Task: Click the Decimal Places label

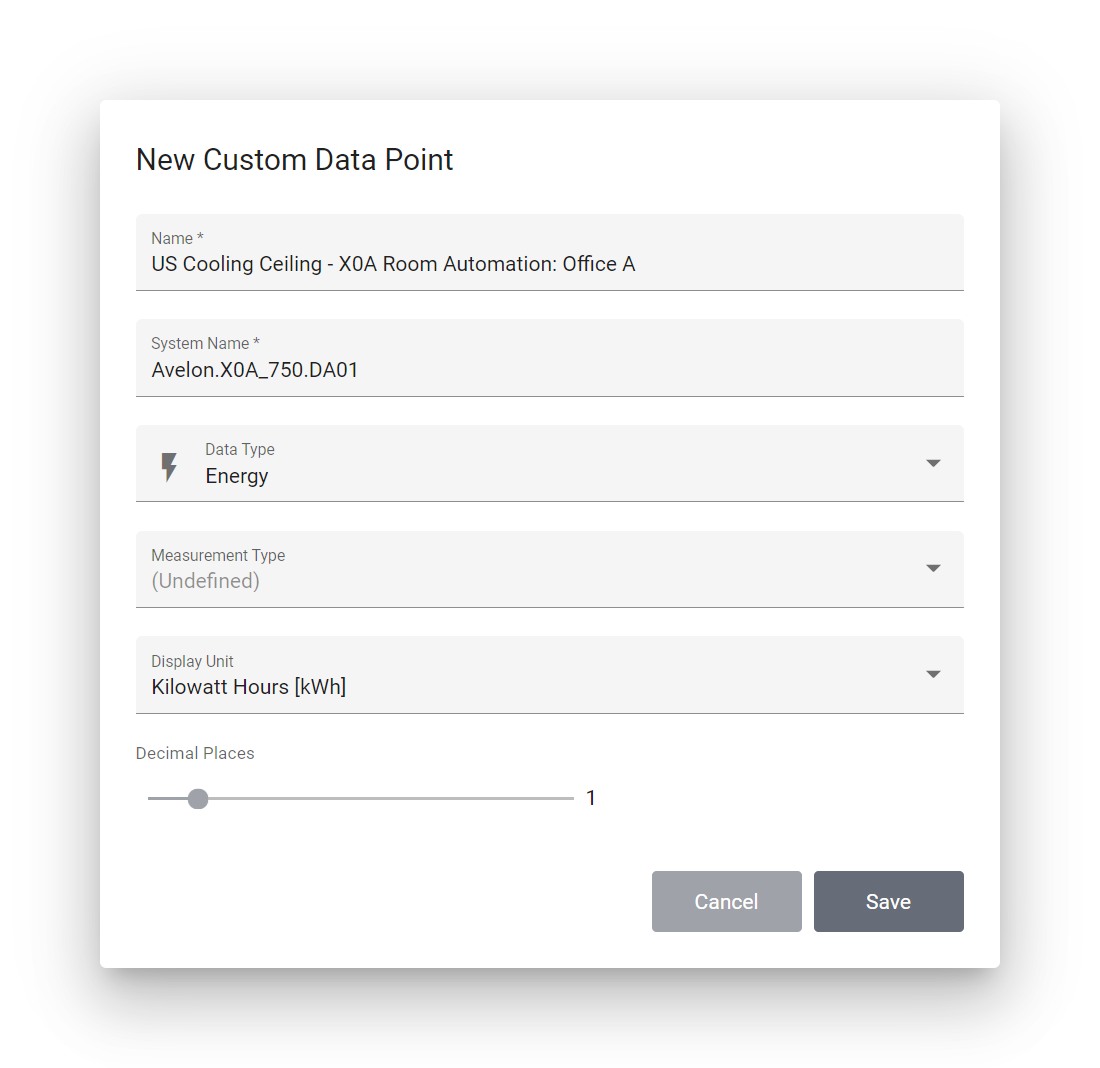Action: pyautogui.click(x=195, y=753)
